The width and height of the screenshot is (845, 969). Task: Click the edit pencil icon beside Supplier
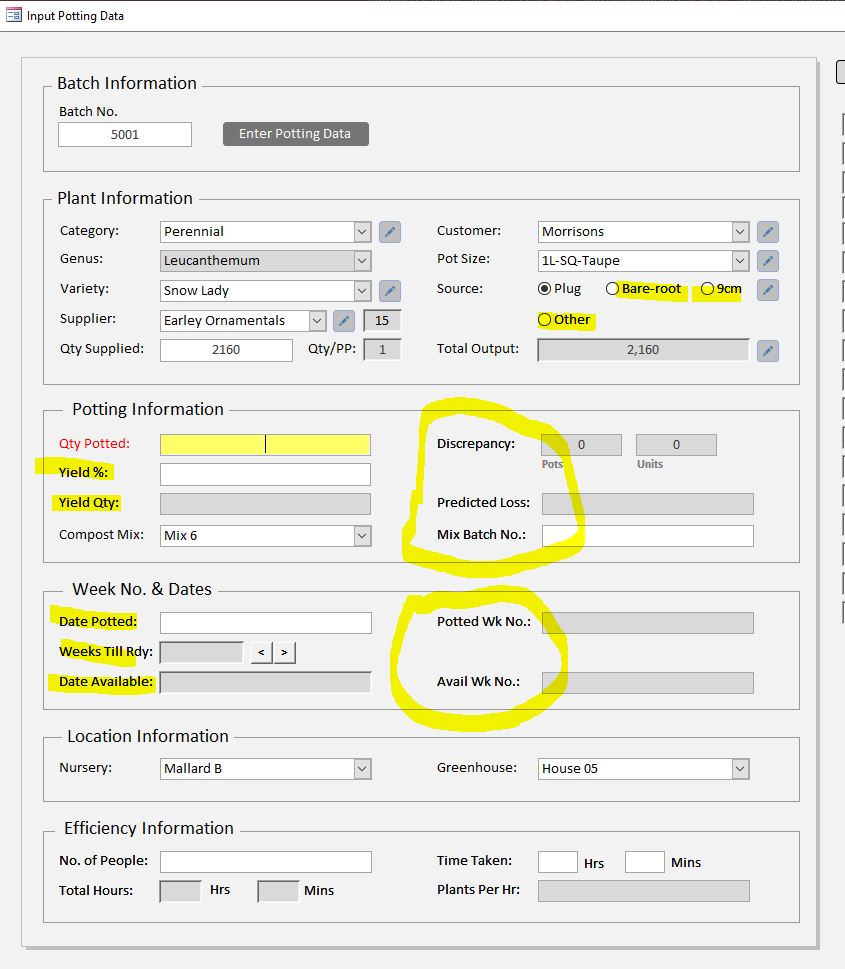344,321
